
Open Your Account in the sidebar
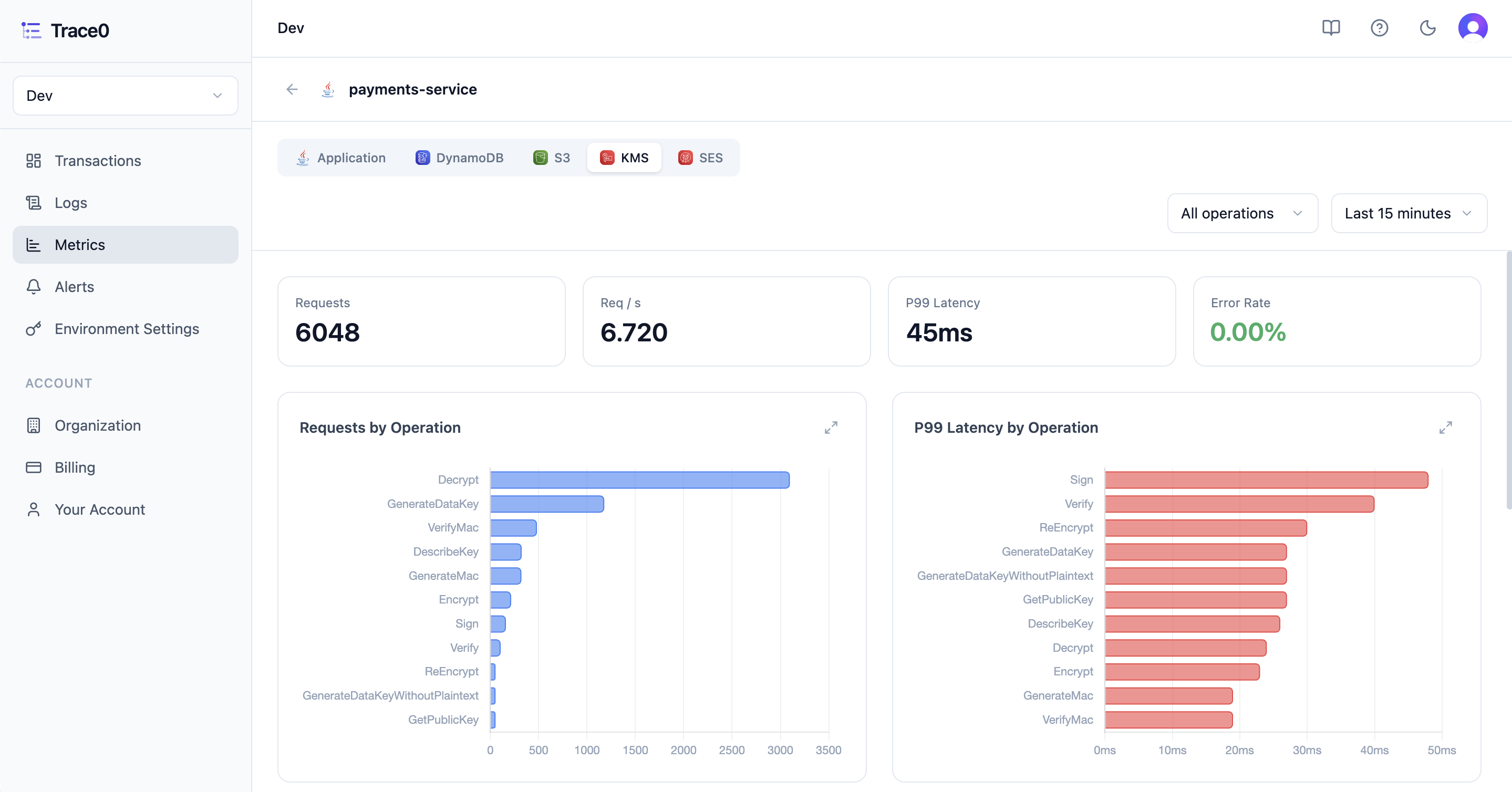126,510
